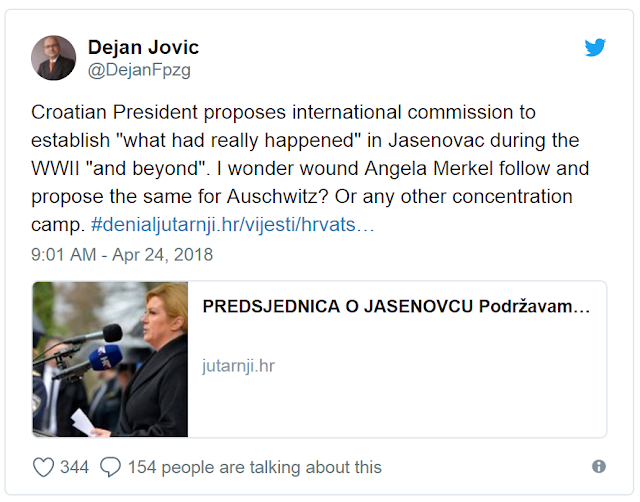Click the Twitter bird logo
The width and height of the screenshot is (640, 502).
point(595,47)
